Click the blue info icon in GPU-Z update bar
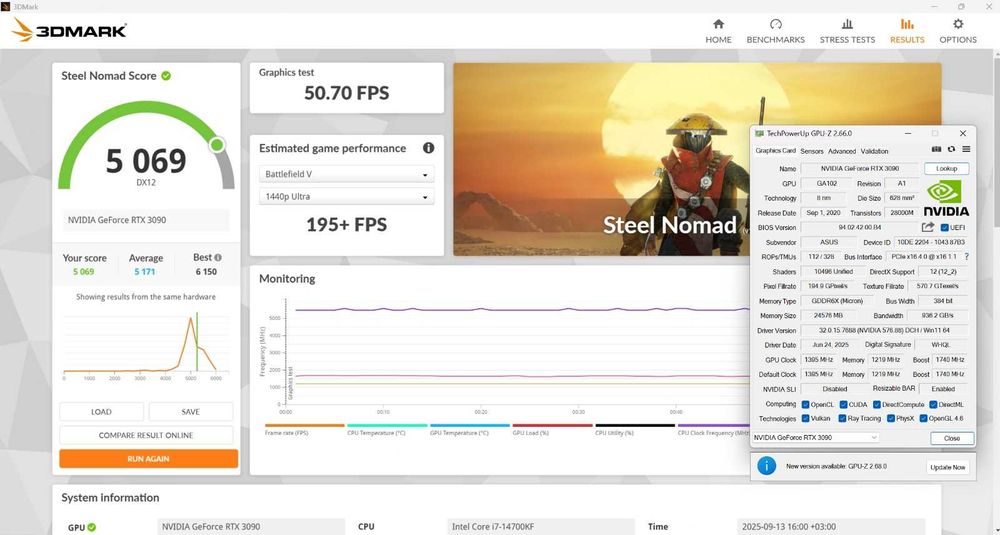The image size is (1000, 535). tap(767, 466)
